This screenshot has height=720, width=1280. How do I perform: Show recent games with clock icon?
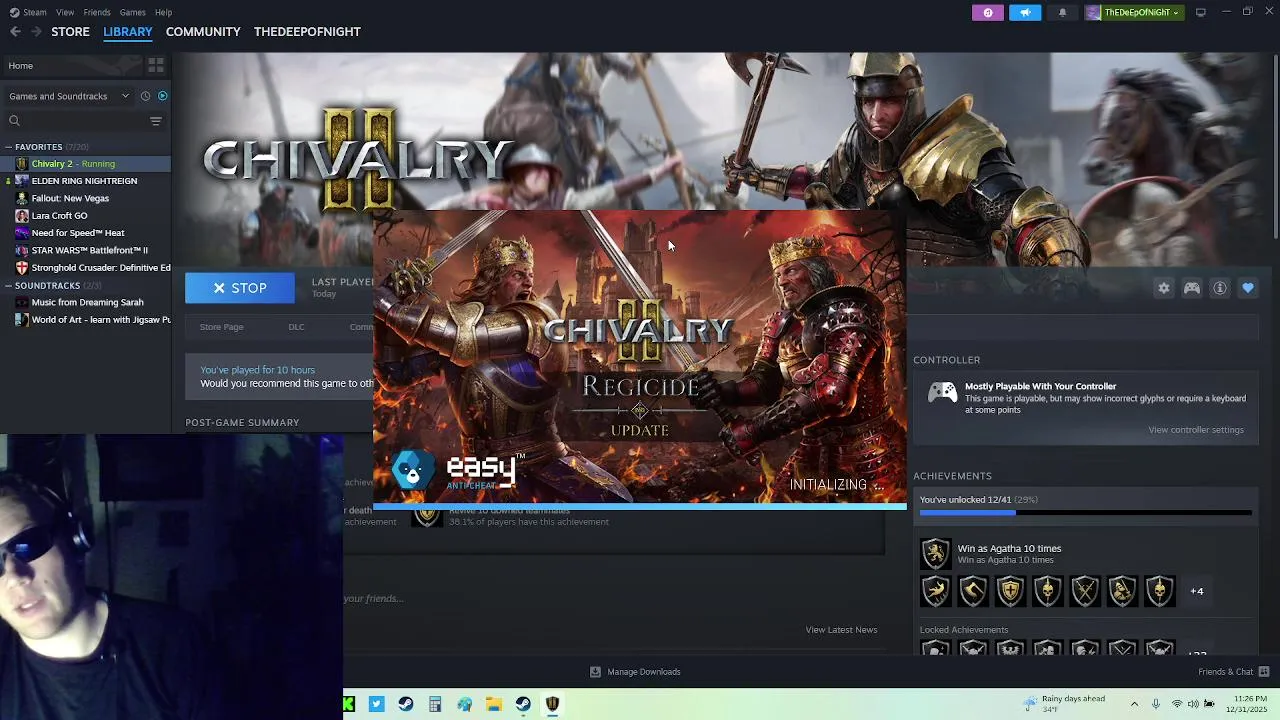[x=145, y=96]
